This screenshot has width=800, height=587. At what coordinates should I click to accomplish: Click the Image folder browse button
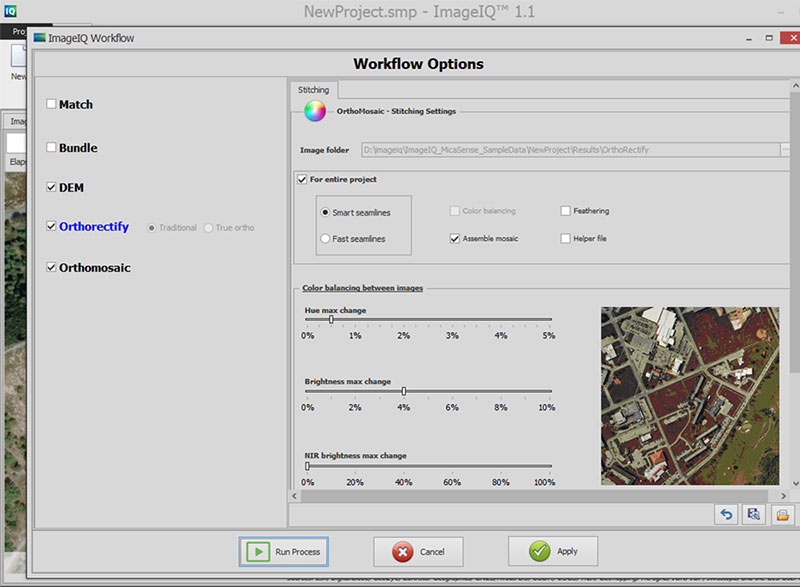point(785,149)
